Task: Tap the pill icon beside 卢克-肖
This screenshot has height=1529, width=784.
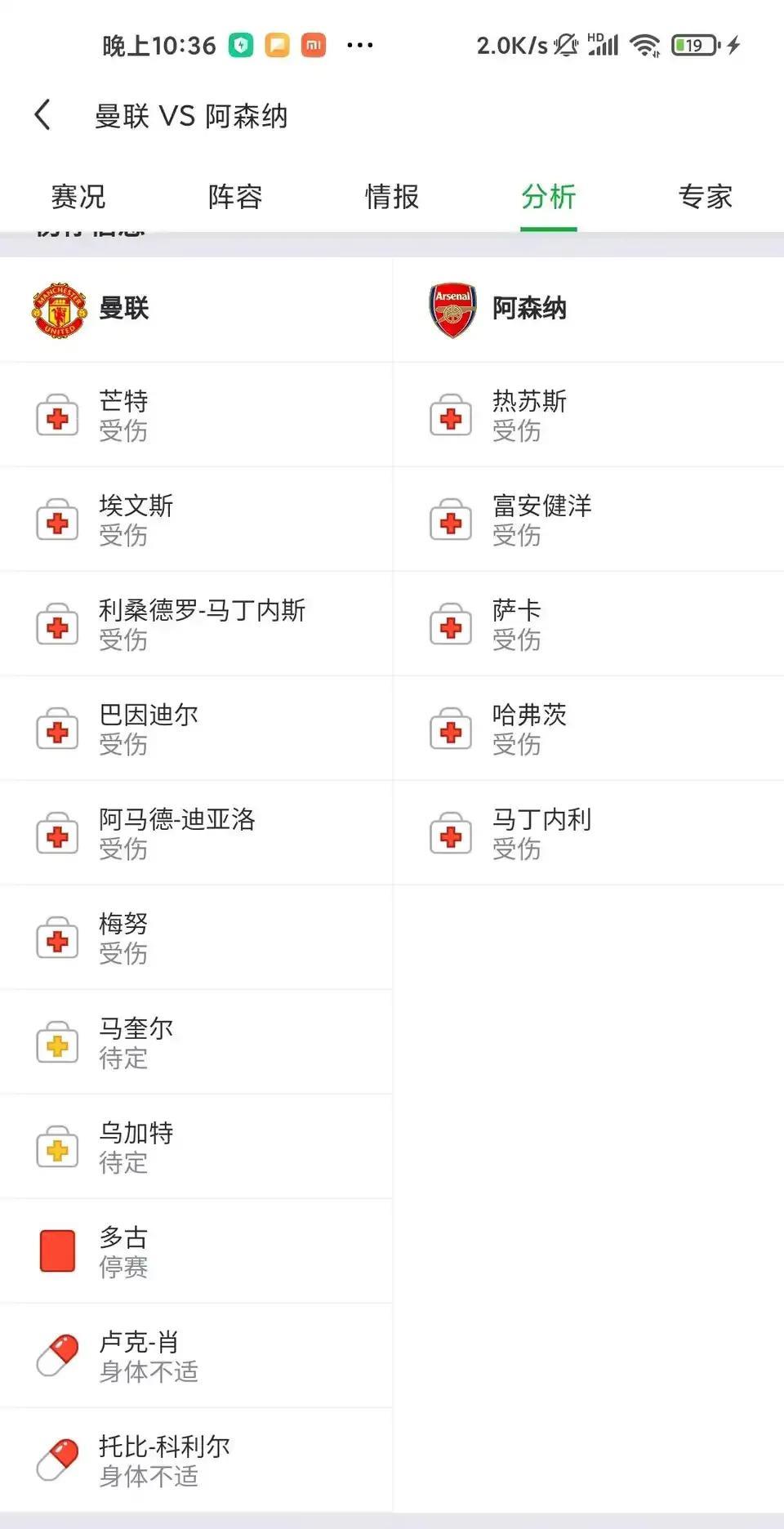Action: 57,1356
